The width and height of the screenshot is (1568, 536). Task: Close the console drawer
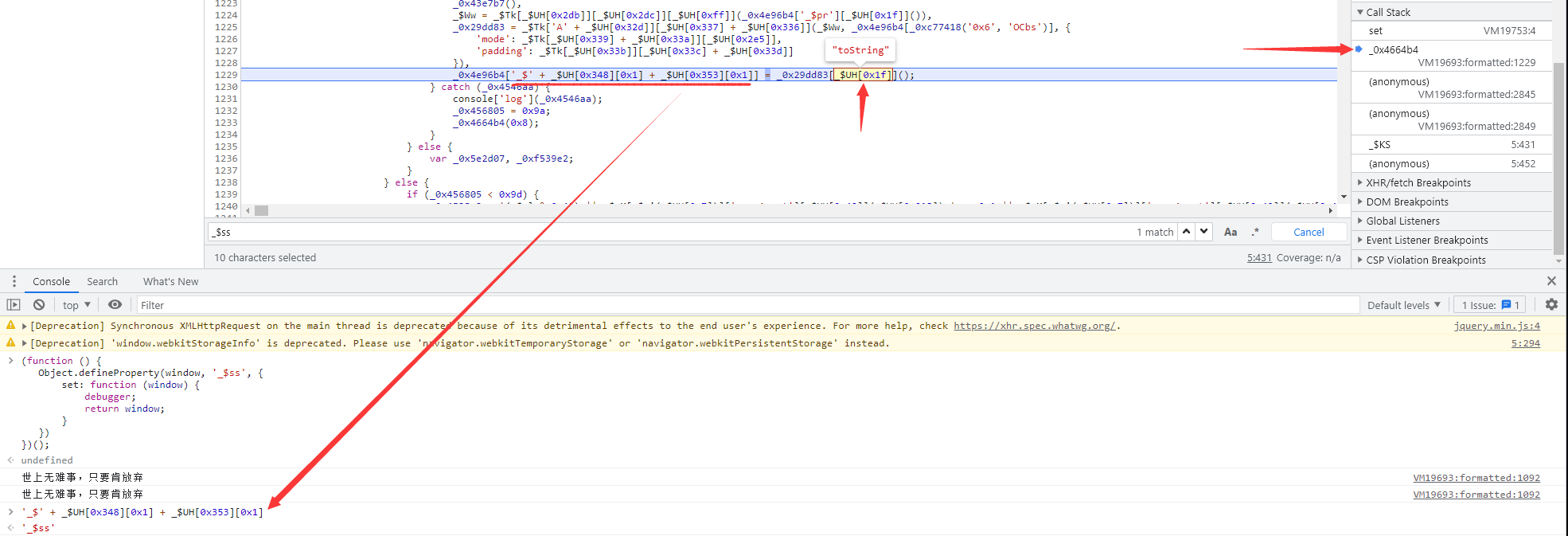[x=1550, y=281]
